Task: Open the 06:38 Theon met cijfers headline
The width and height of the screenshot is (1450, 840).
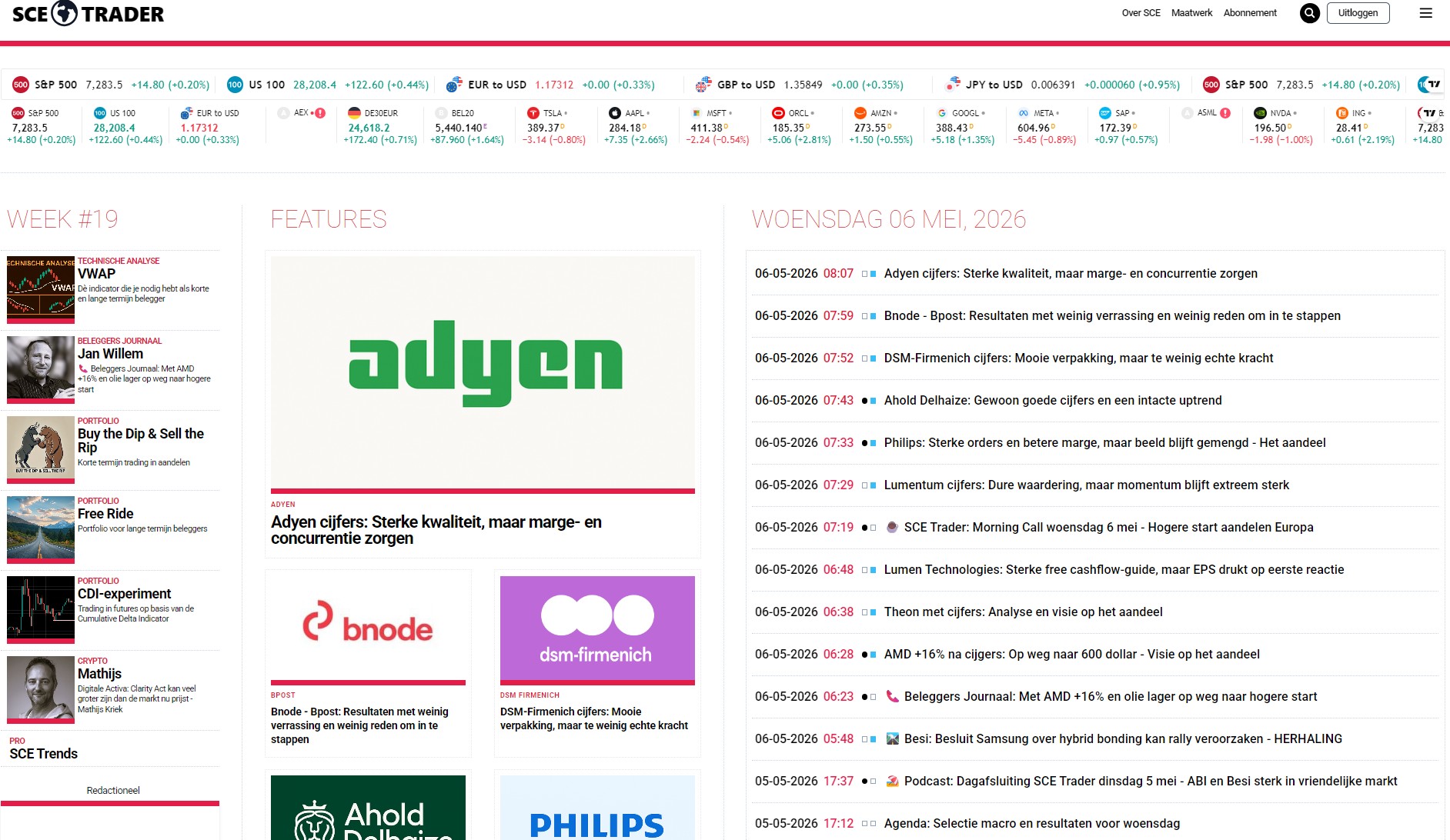Action: (x=1024, y=612)
